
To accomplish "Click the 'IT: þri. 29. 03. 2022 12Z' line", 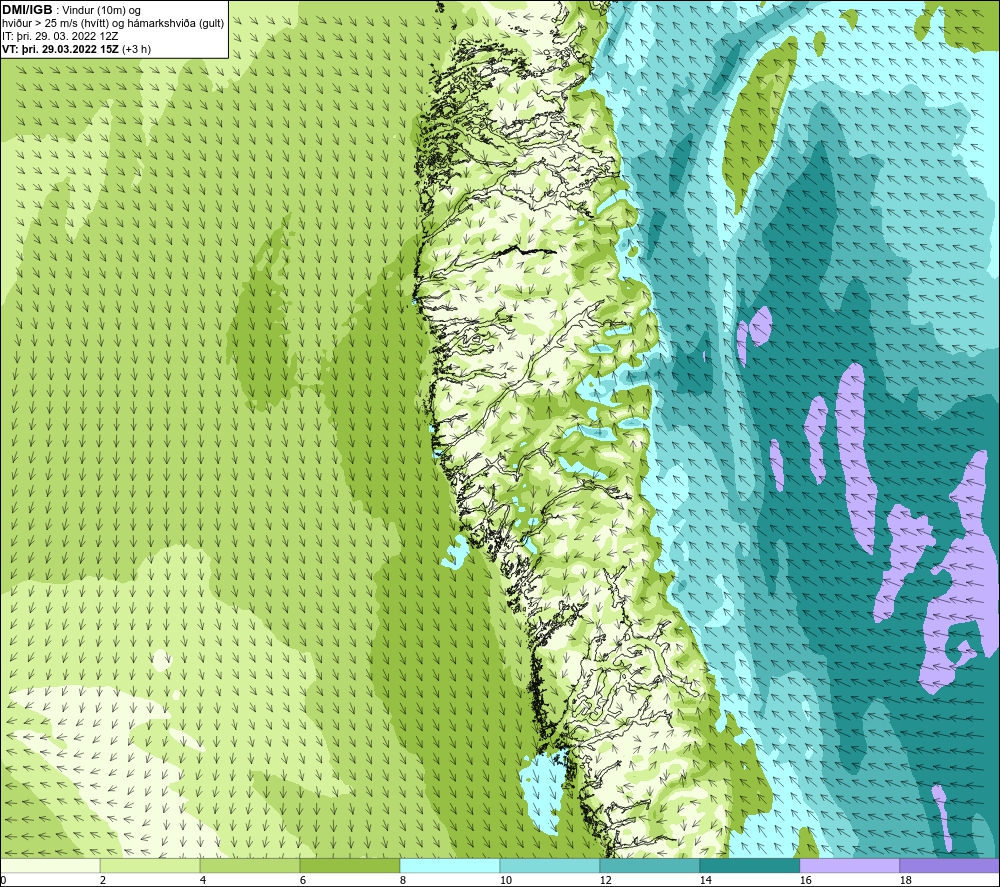I will [x=60, y=36].
